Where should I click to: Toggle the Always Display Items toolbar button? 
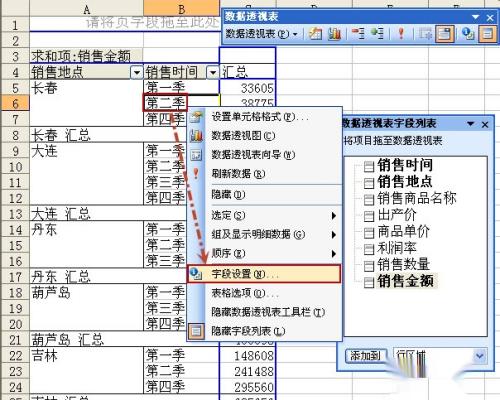(445, 34)
